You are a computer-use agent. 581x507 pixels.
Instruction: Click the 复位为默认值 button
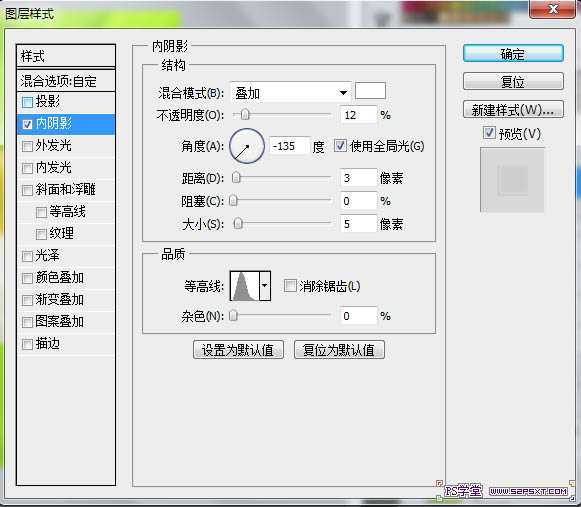tap(339, 349)
